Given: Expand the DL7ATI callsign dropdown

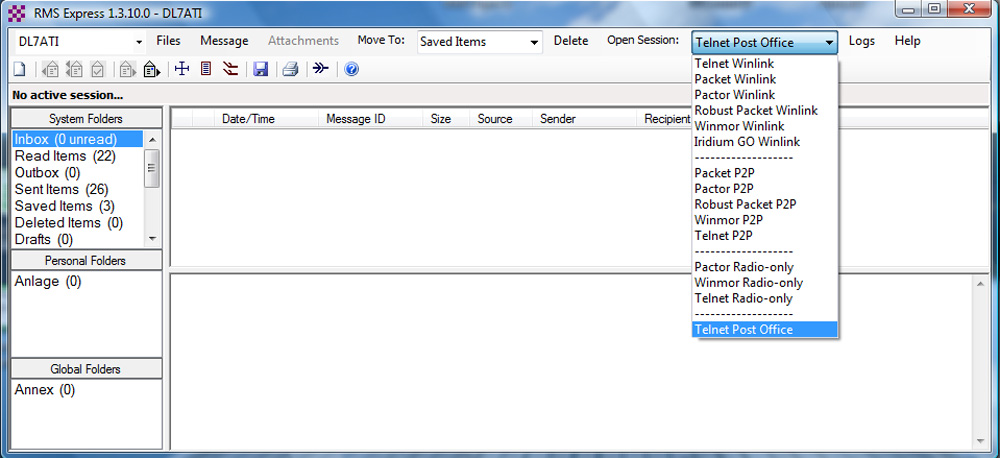Looking at the screenshot, I should [138, 42].
